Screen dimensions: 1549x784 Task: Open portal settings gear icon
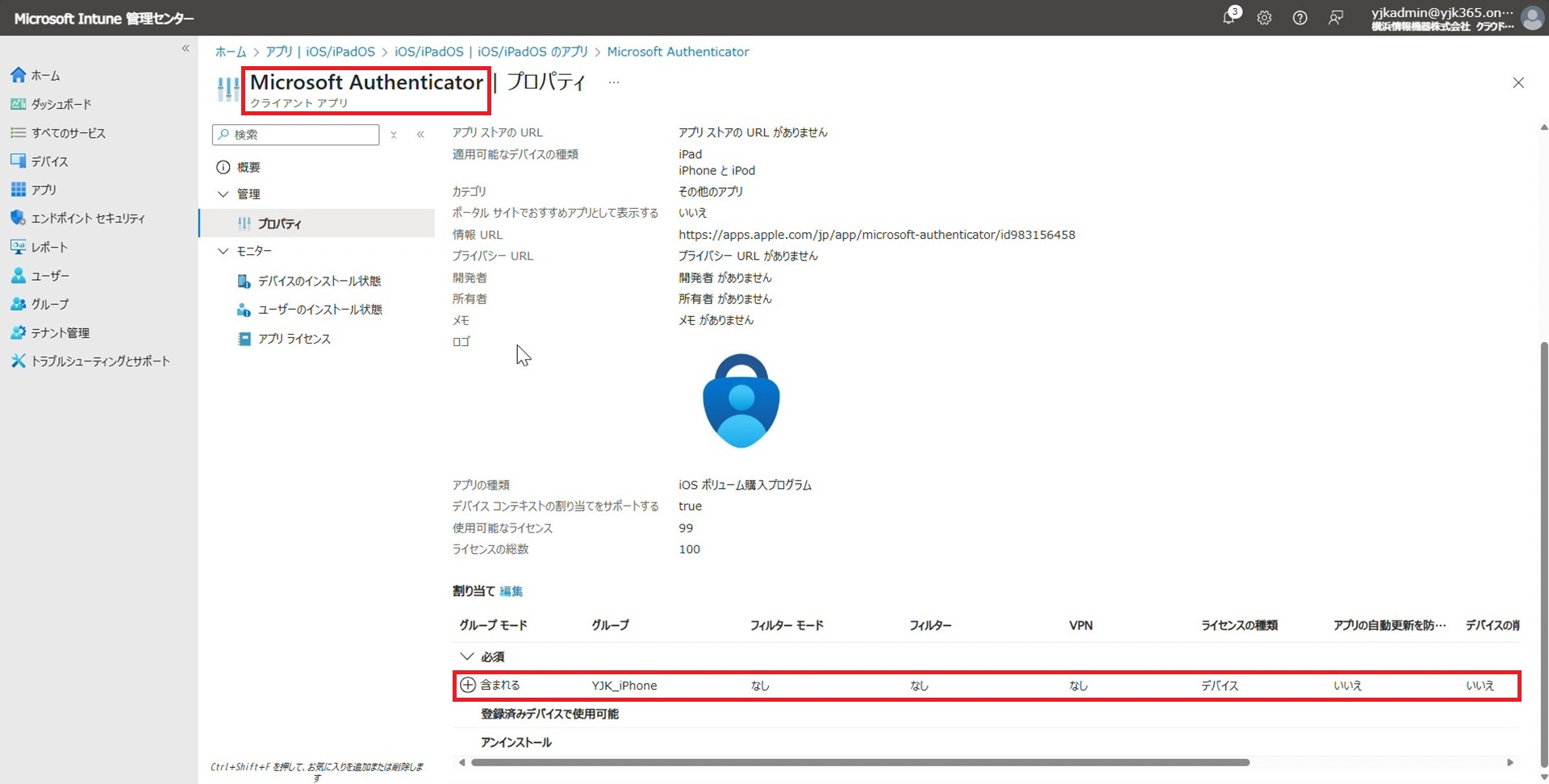click(x=1264, y=18)
